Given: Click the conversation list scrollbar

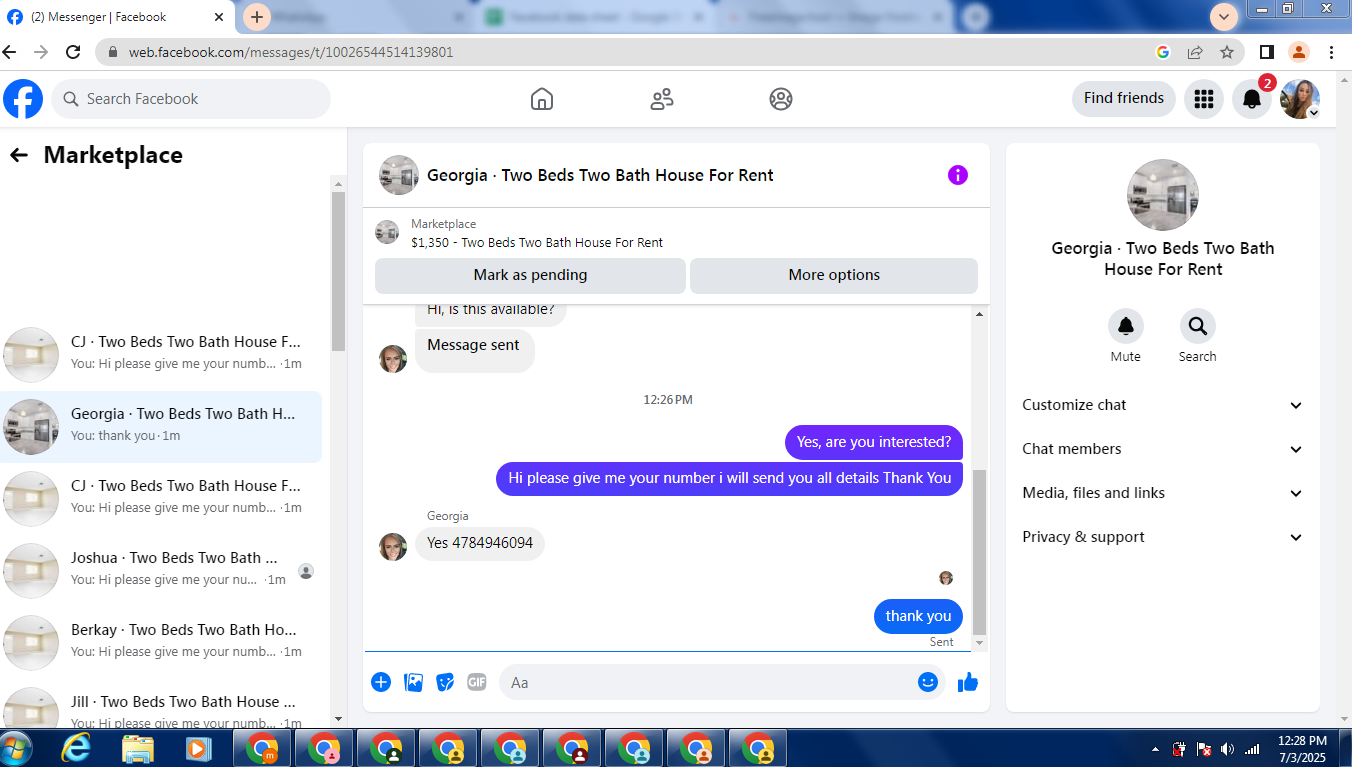Looking at the screenshot, I should tap(338, 270).
